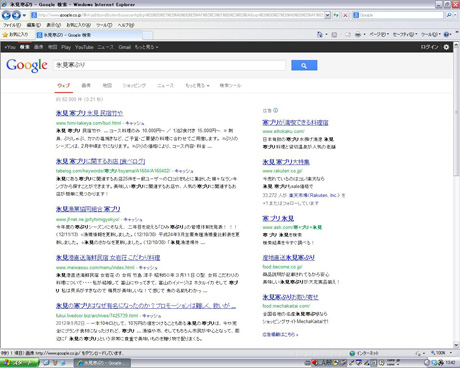The image size is (460, 368).
Task: Click the red Stop loading icon
Action: [x=345, y=15]
